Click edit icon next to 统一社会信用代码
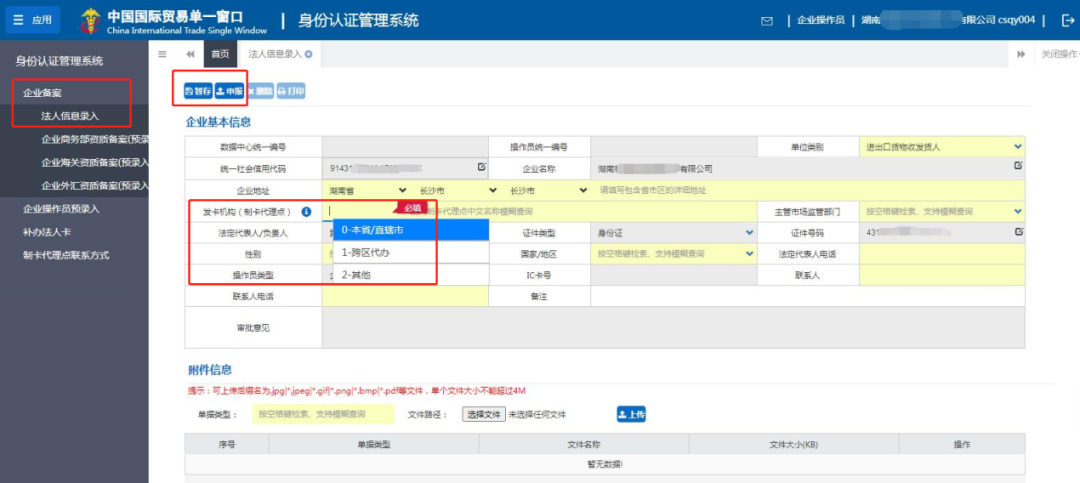 coord(482,166)
